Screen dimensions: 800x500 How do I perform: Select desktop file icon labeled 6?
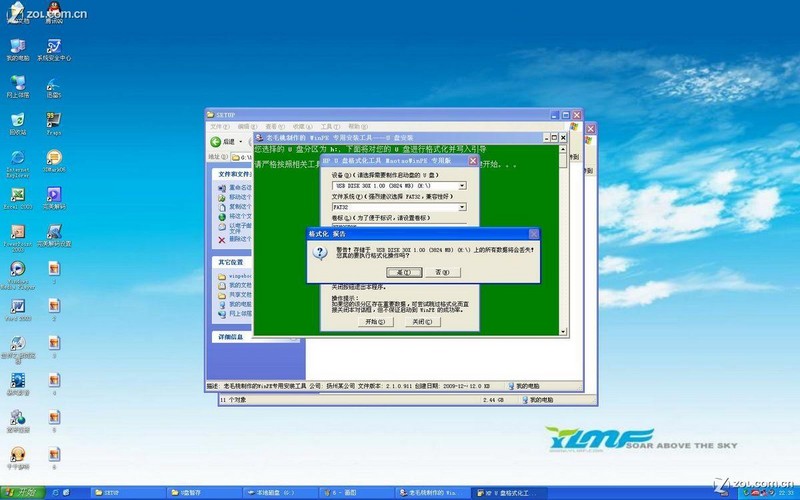pyautogui.click(x=54, y=458)
